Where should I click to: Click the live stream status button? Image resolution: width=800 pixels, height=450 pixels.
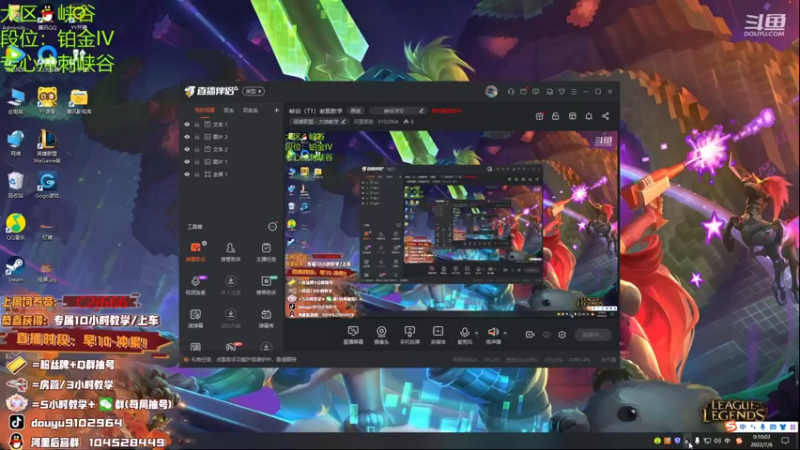(x=592, y=335)
